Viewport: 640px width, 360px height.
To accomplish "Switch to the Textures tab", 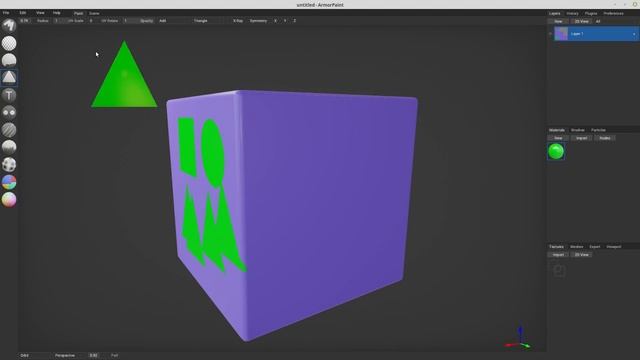I will click(x=556, y=247).
